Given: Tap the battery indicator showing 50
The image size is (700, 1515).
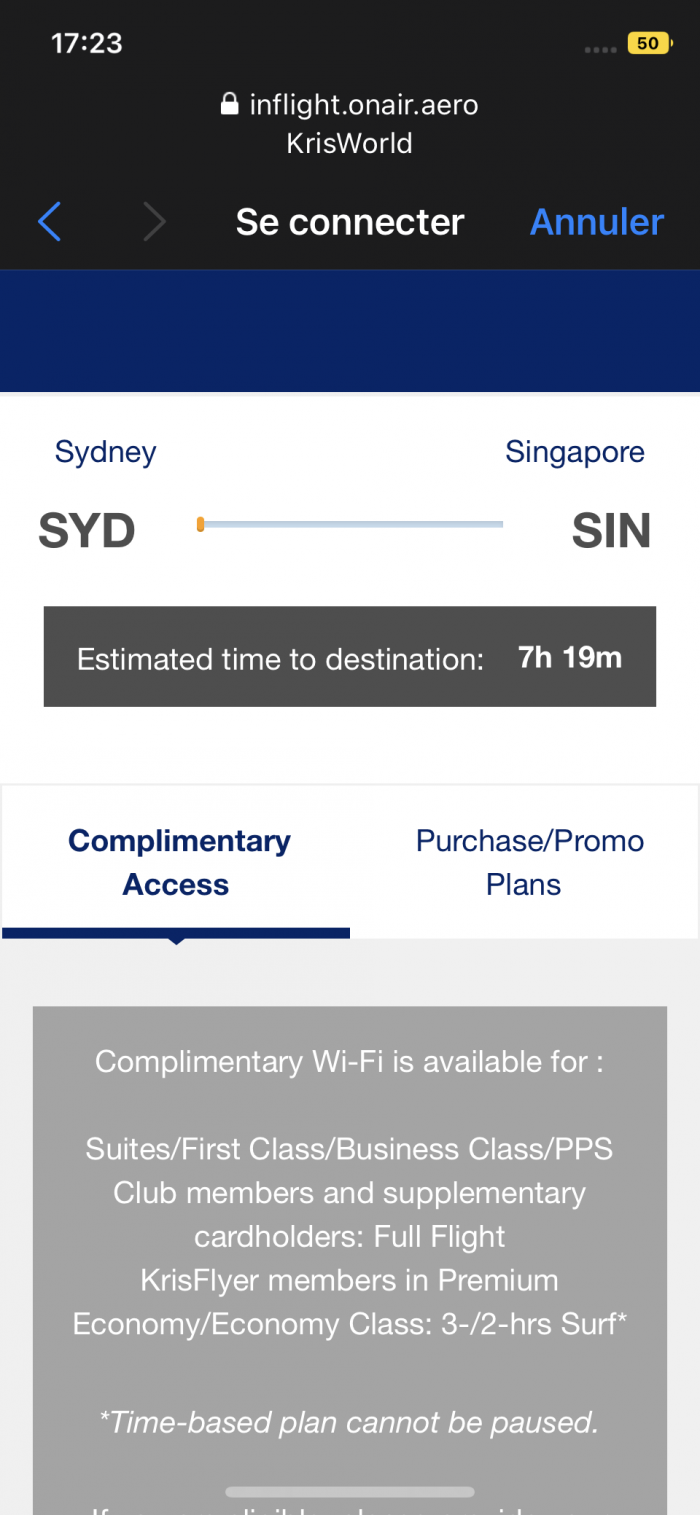Looking at the screenshot, I should (x=647, y=43).
